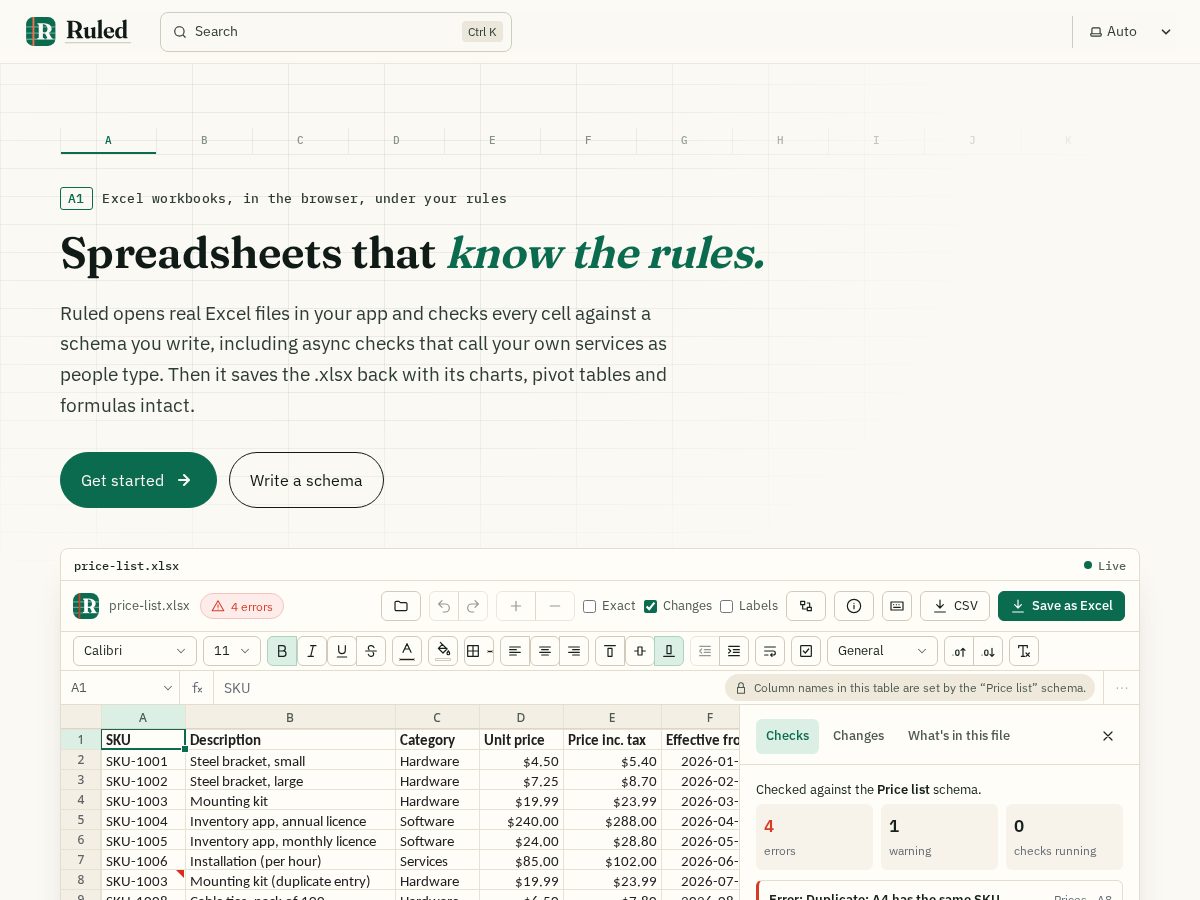Viewport: 1200px width, 900px height.
Task: Open the borders dropdown
Action: (479, 651)
